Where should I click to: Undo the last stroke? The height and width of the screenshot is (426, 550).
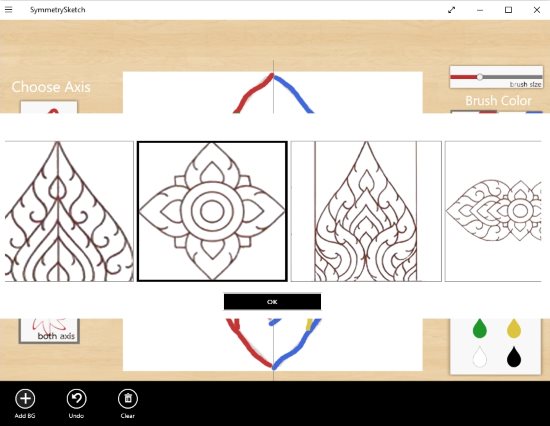coord(76,404)
